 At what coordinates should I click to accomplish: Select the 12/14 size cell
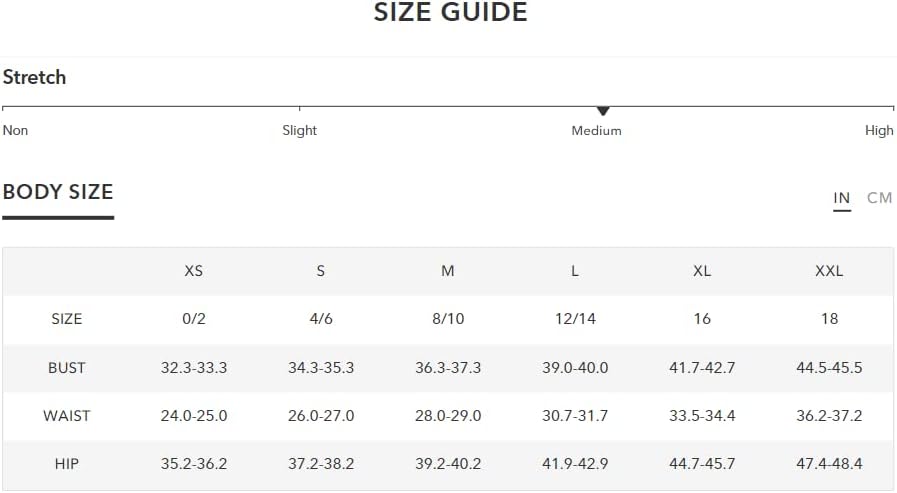575,319
